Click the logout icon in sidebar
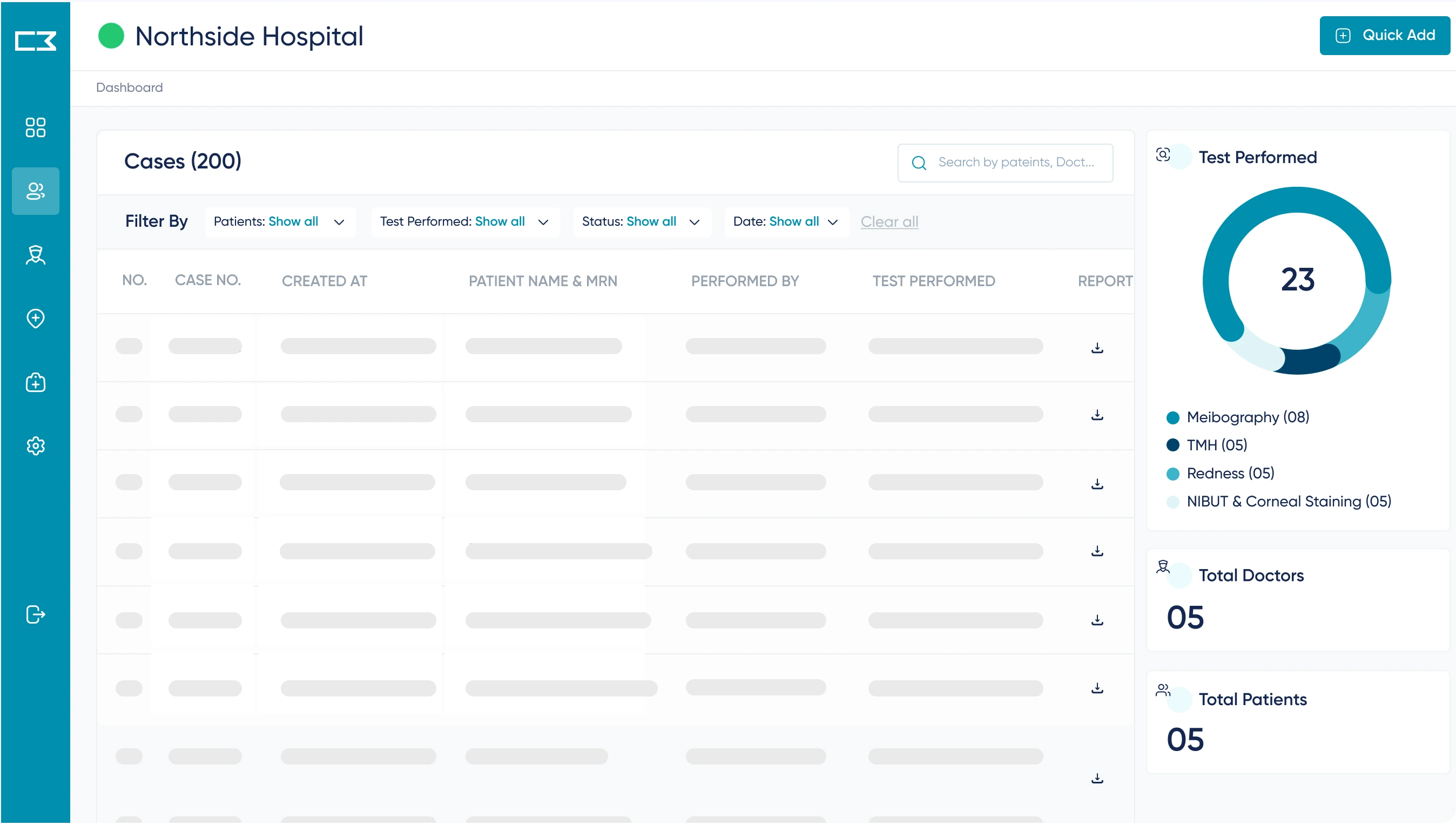The width and height of the screenshot is (1456, 825). click(x=35, y=614)
